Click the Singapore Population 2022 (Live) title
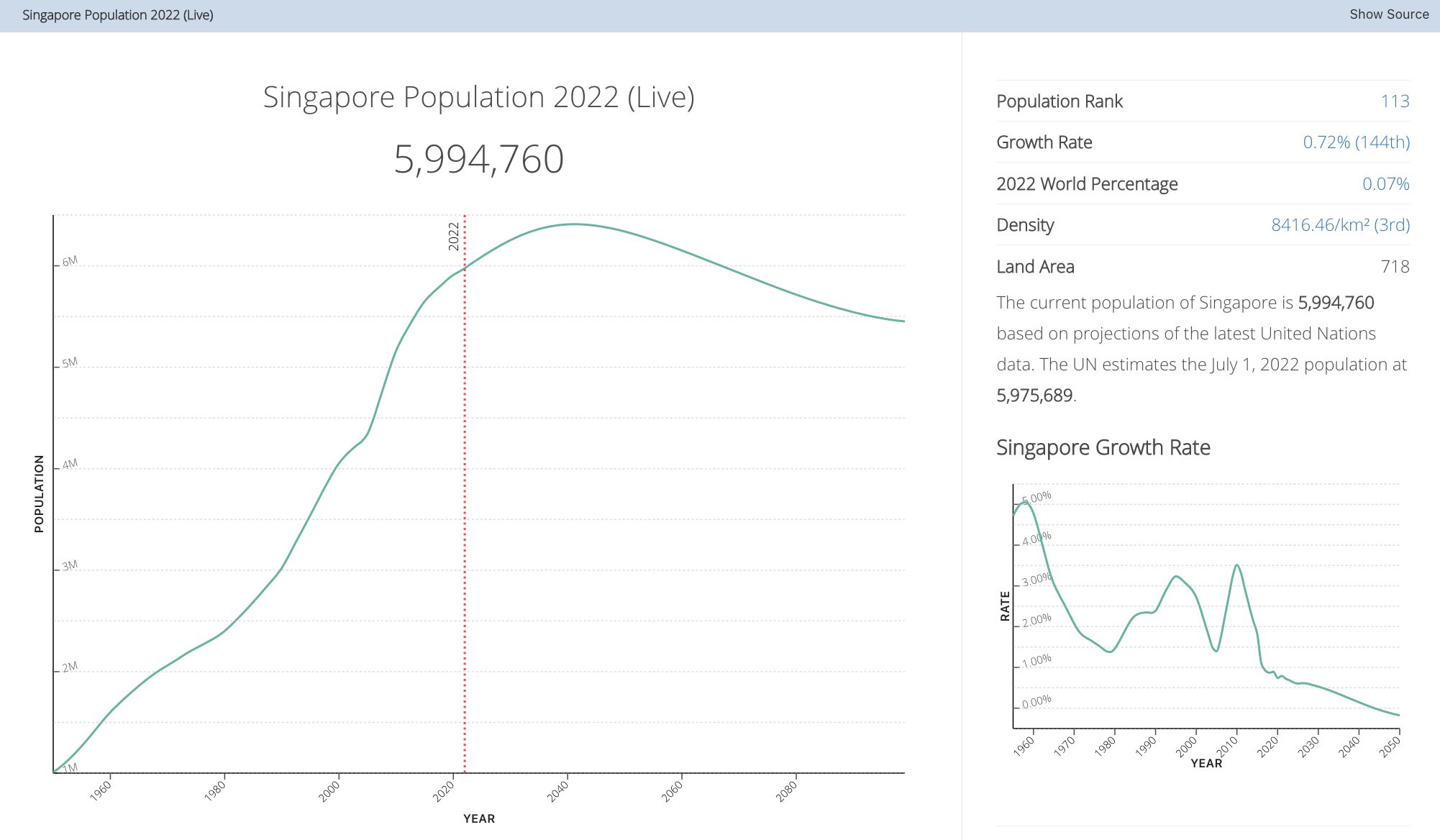The image size is (1440, 840). tap(478, 97)
